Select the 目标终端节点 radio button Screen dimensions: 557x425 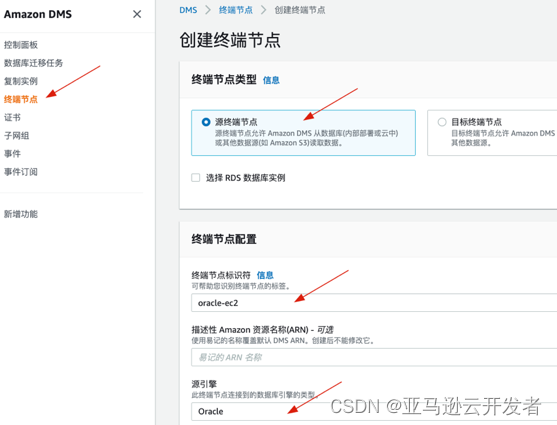[442, 122]
